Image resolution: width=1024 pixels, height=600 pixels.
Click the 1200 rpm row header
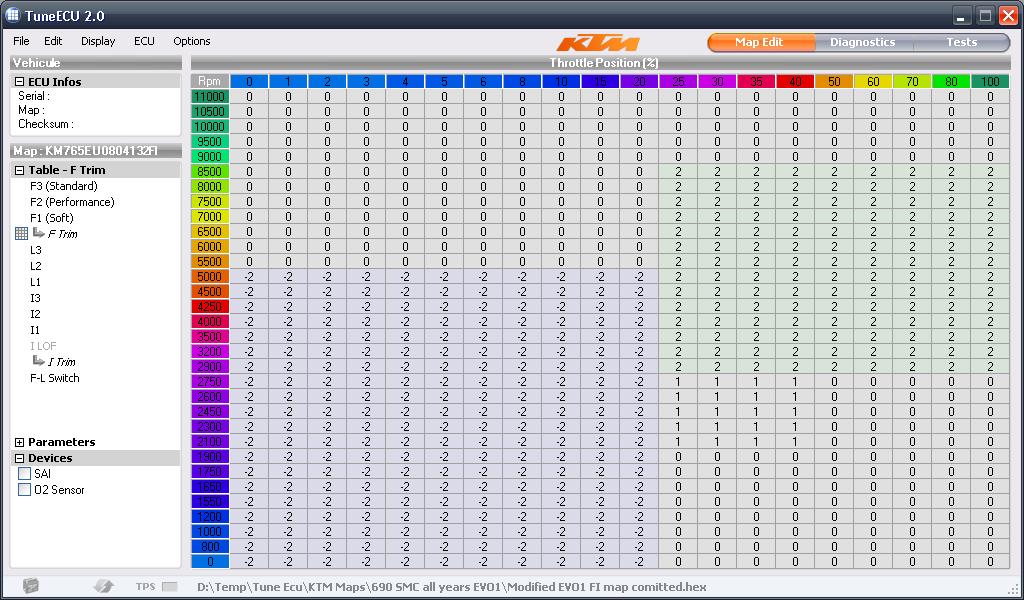pos(210,516)
